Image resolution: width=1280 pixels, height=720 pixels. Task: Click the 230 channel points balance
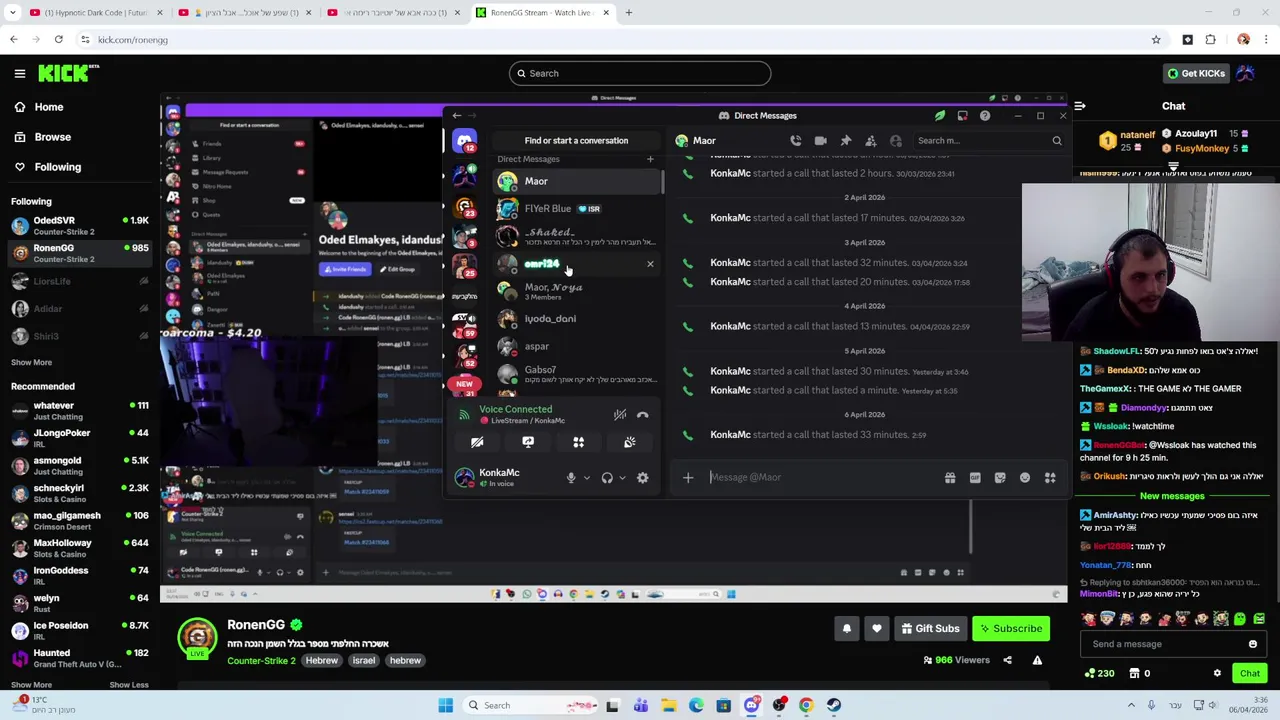(1099, 673)
